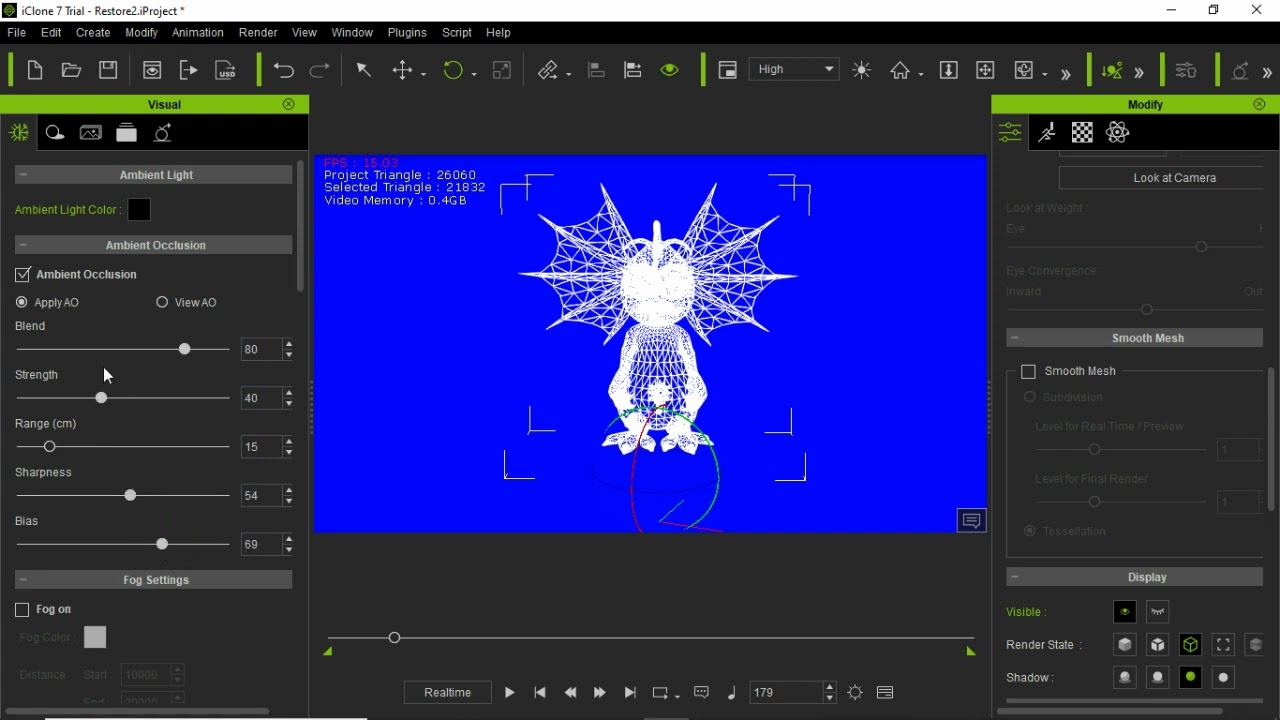Activate the green Rotate object tool
This screenshot has width=1280, height=720.
(454, 70)
